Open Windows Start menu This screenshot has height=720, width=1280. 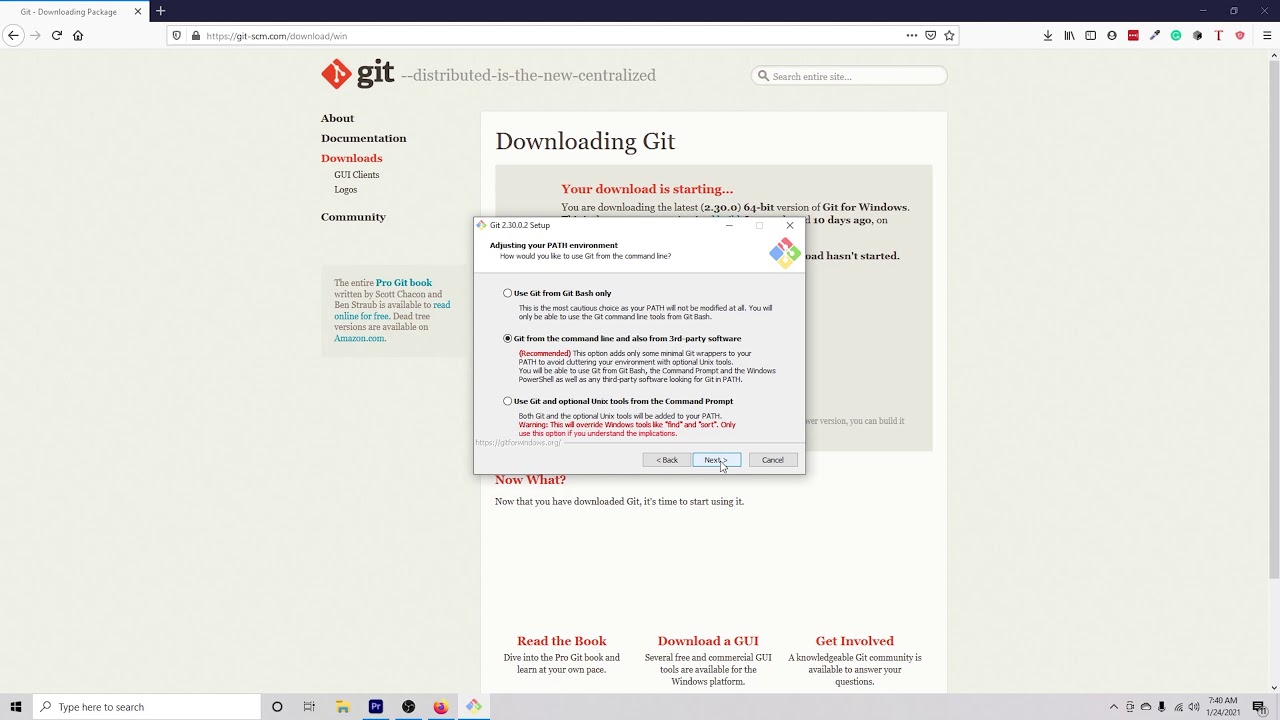pos(15,707)
